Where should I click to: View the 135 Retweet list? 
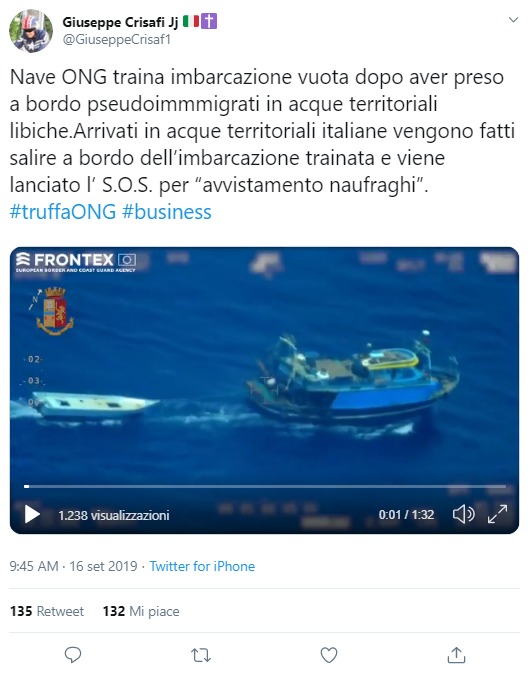47,611
